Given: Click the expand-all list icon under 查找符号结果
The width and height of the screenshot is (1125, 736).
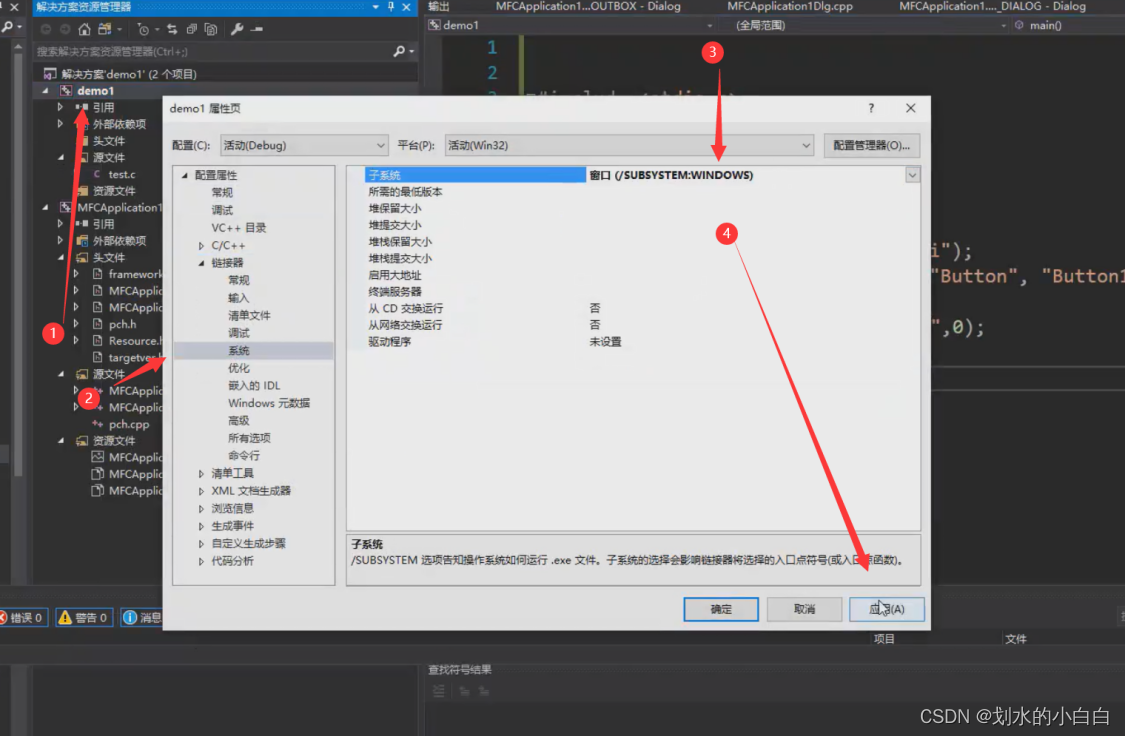Looking at the screenshot, I should pyautogui.click(x=438, y=692).
